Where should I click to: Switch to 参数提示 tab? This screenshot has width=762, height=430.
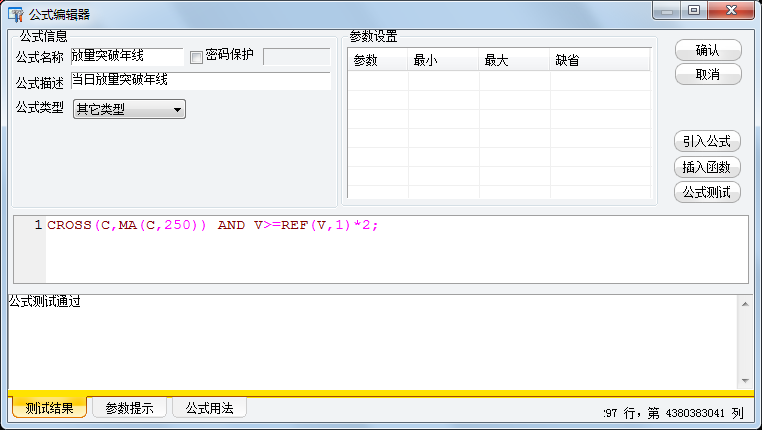click(129, 408)
